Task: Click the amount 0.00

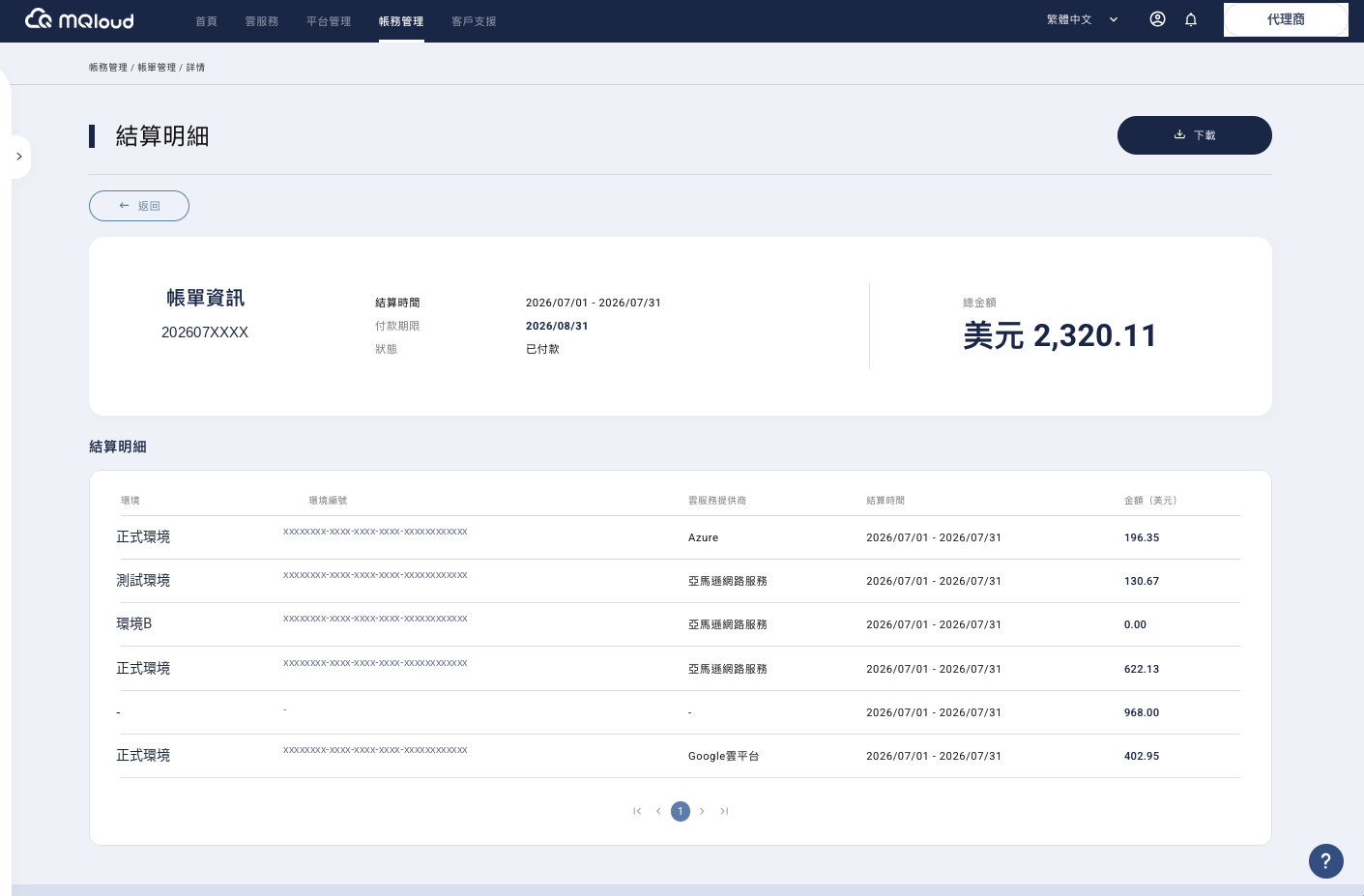Action: tap(1135, 625)
